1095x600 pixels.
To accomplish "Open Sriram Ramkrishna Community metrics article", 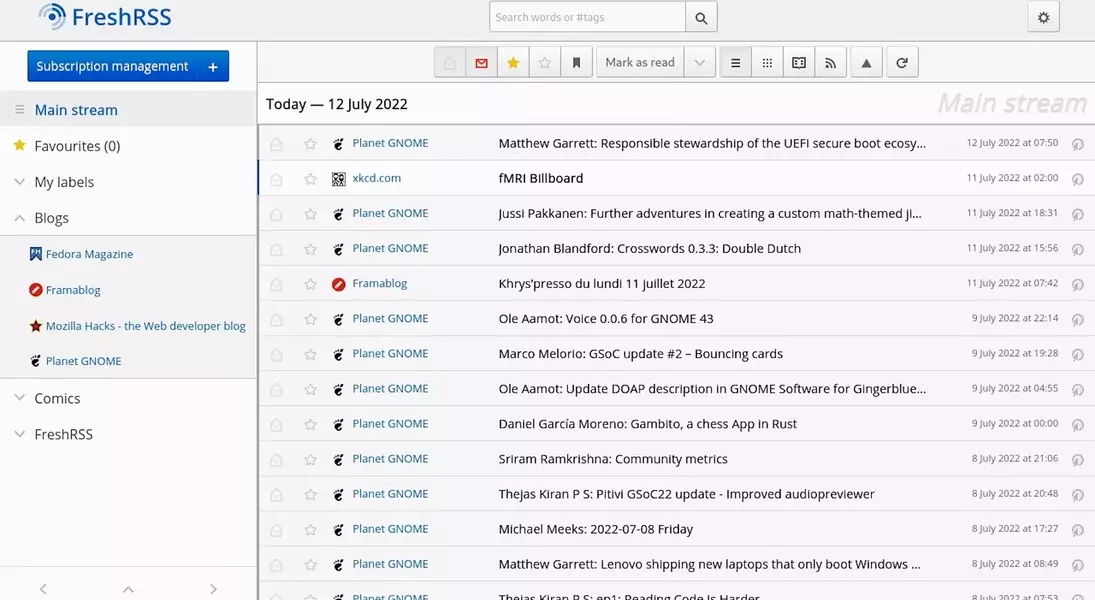I will point(612,459).
